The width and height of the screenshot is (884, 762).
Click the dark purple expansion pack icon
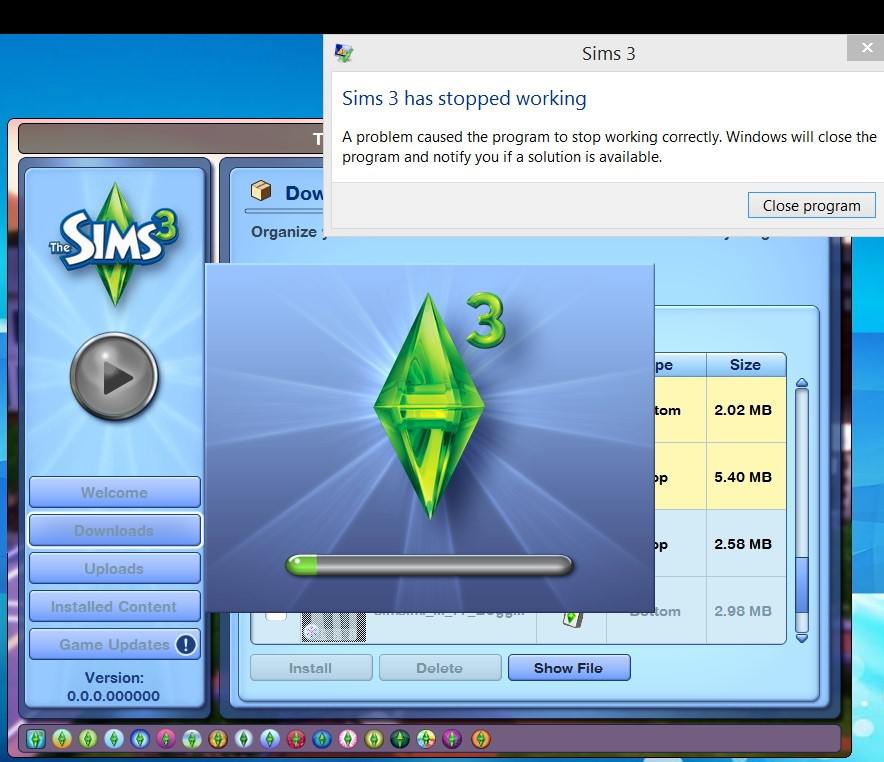coord(452,738)
